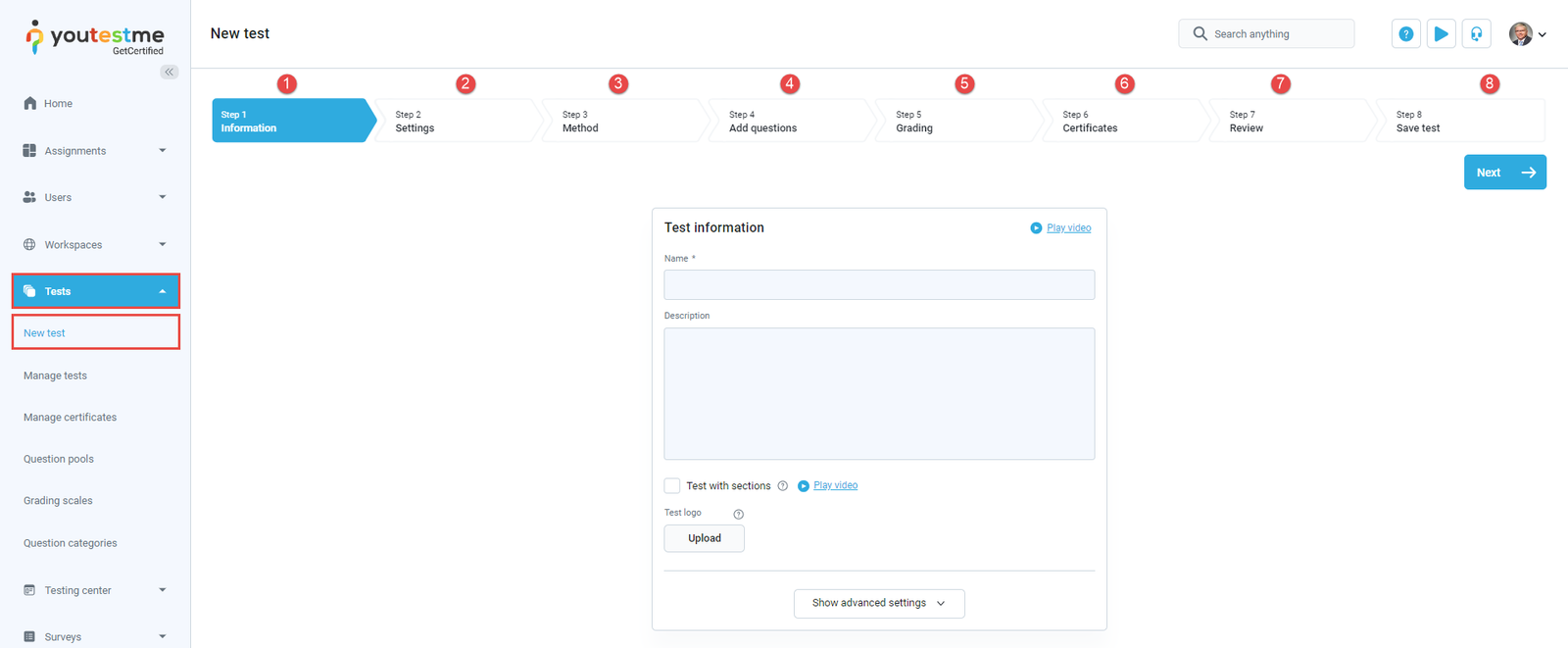
Task: Click the help question mark icon in header
Action: coord(1405,34)
